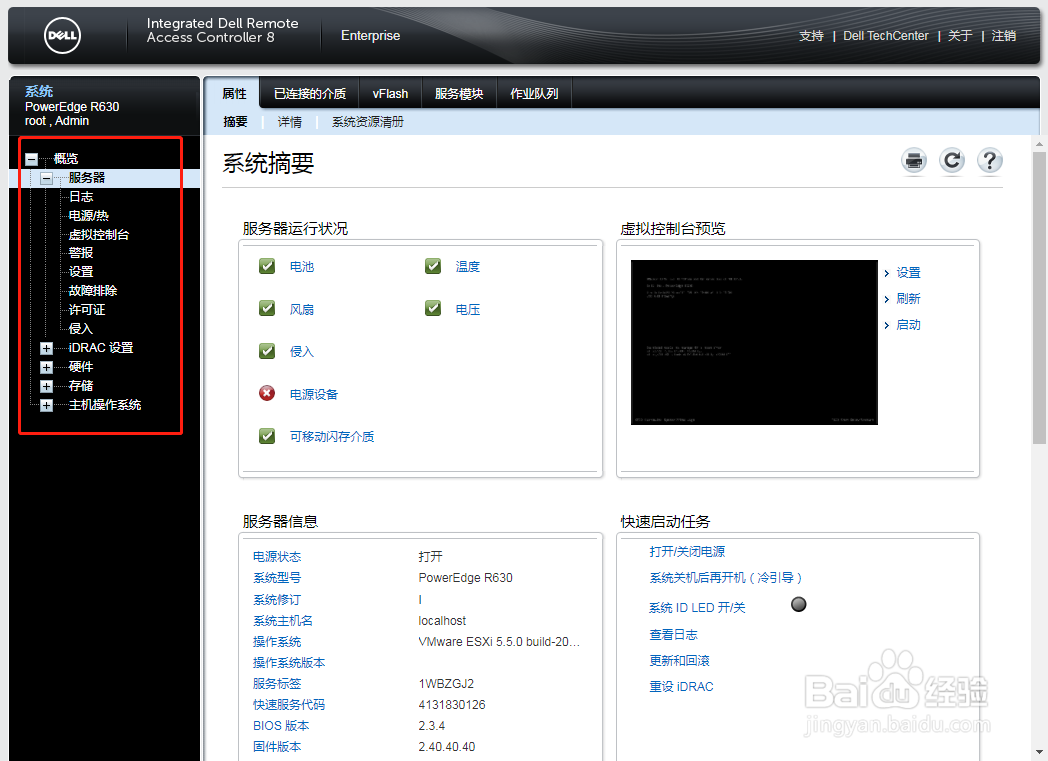
Task: Click the virtual console 设置 link
Action: click(x=908, y=273)
